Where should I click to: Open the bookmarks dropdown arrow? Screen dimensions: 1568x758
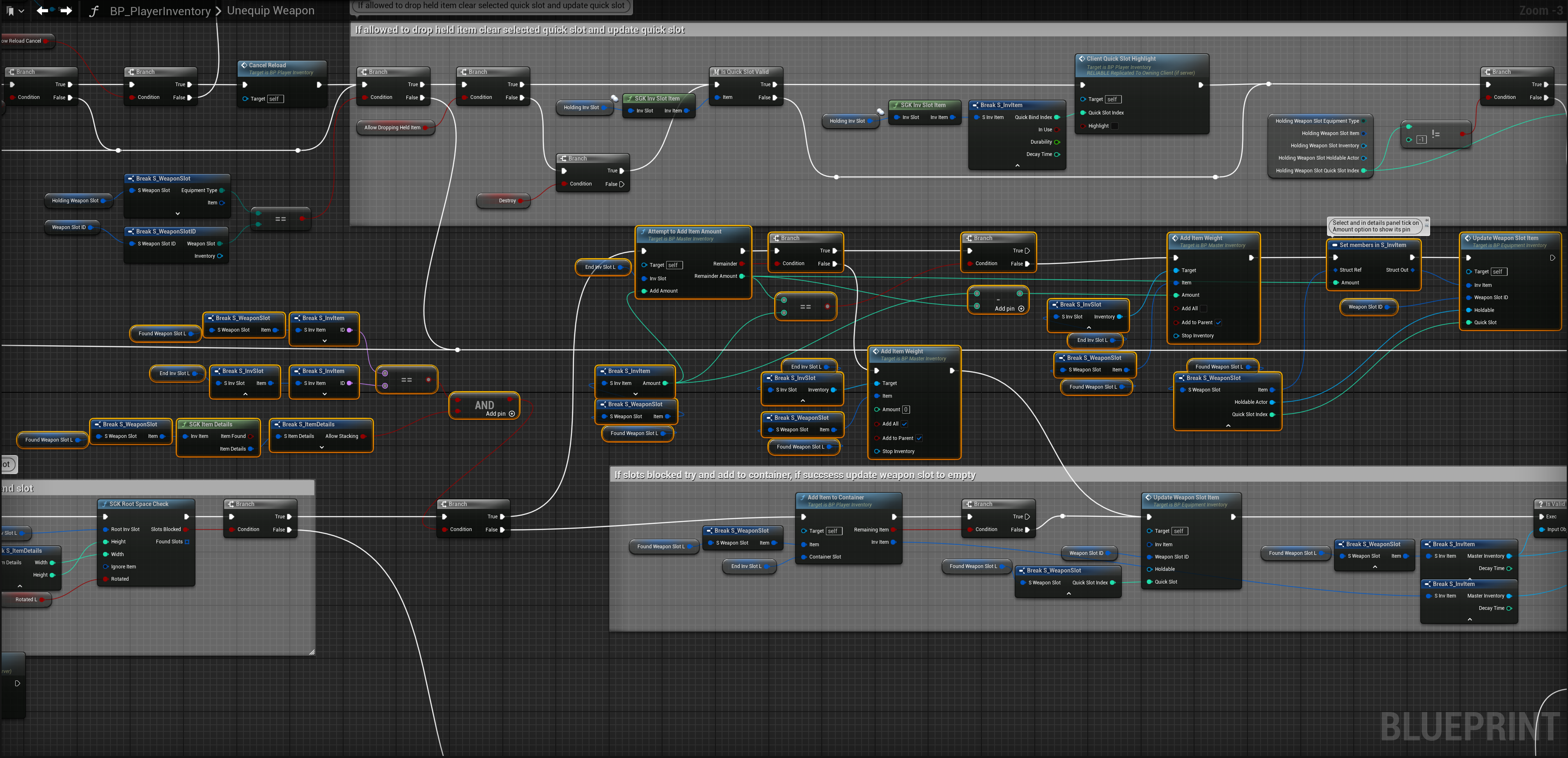point(22,11)
